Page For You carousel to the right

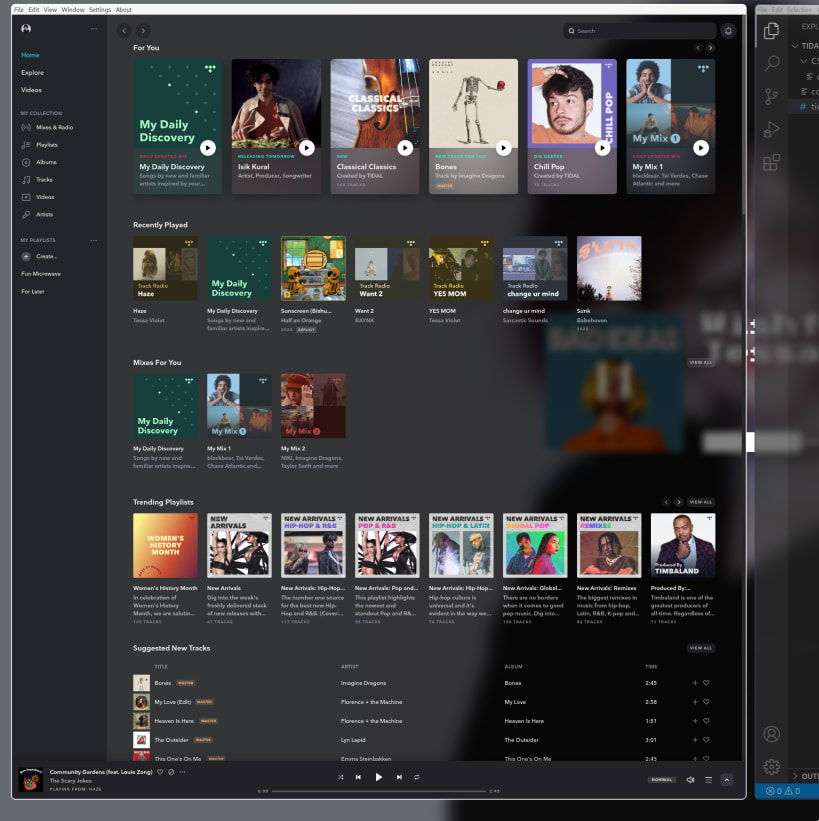(710, 48)
